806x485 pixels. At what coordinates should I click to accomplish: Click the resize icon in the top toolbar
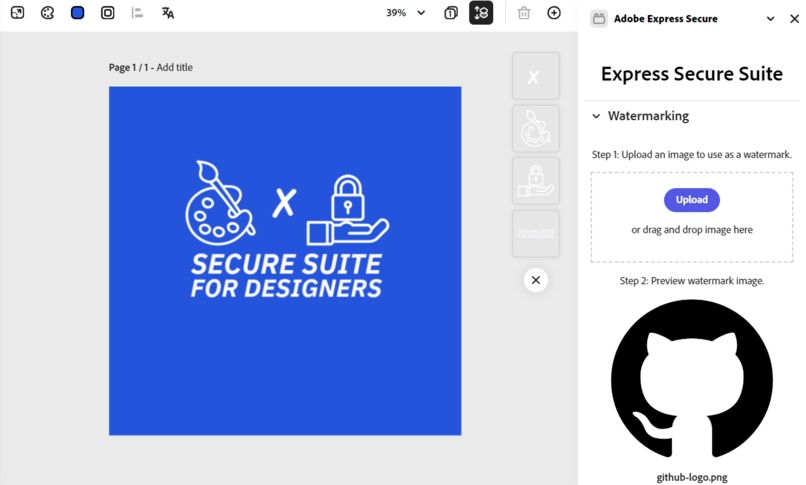[17, 13]
